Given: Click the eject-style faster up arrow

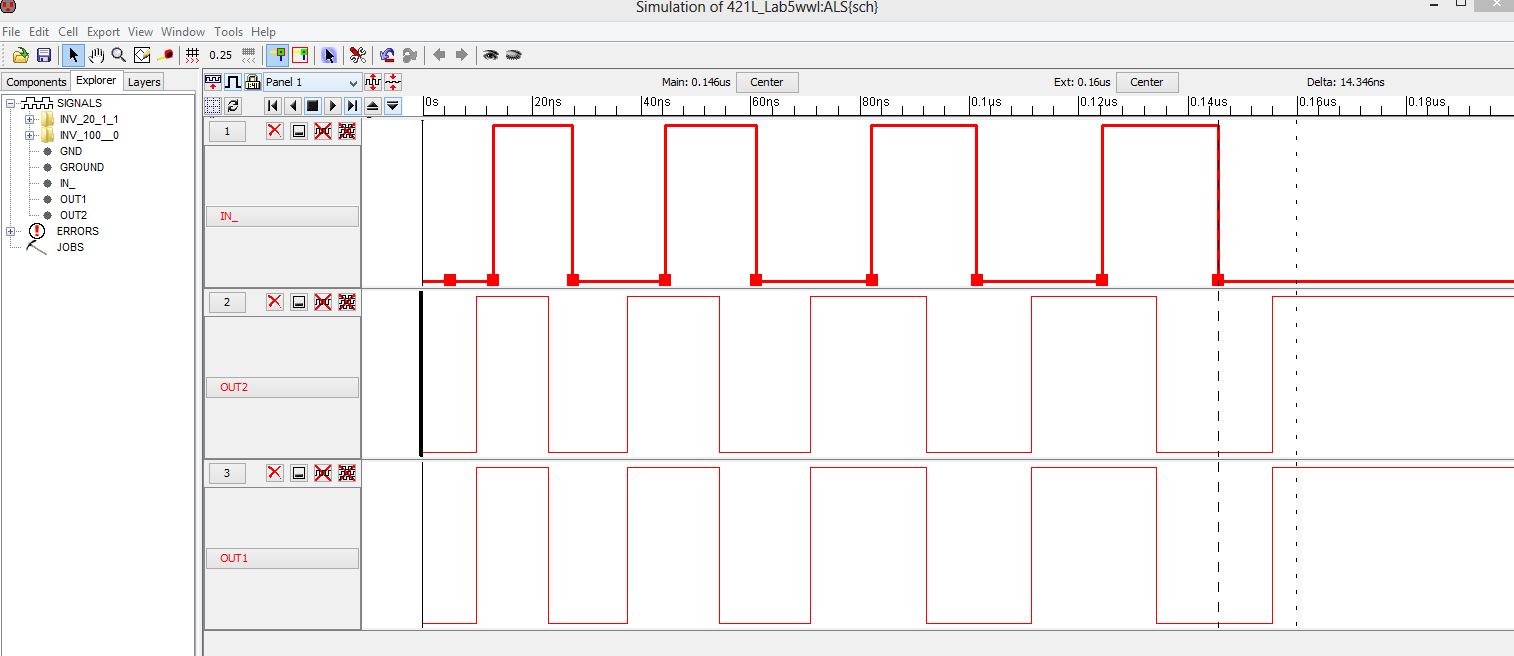Looking at the screenshot, I should point(372,105).
